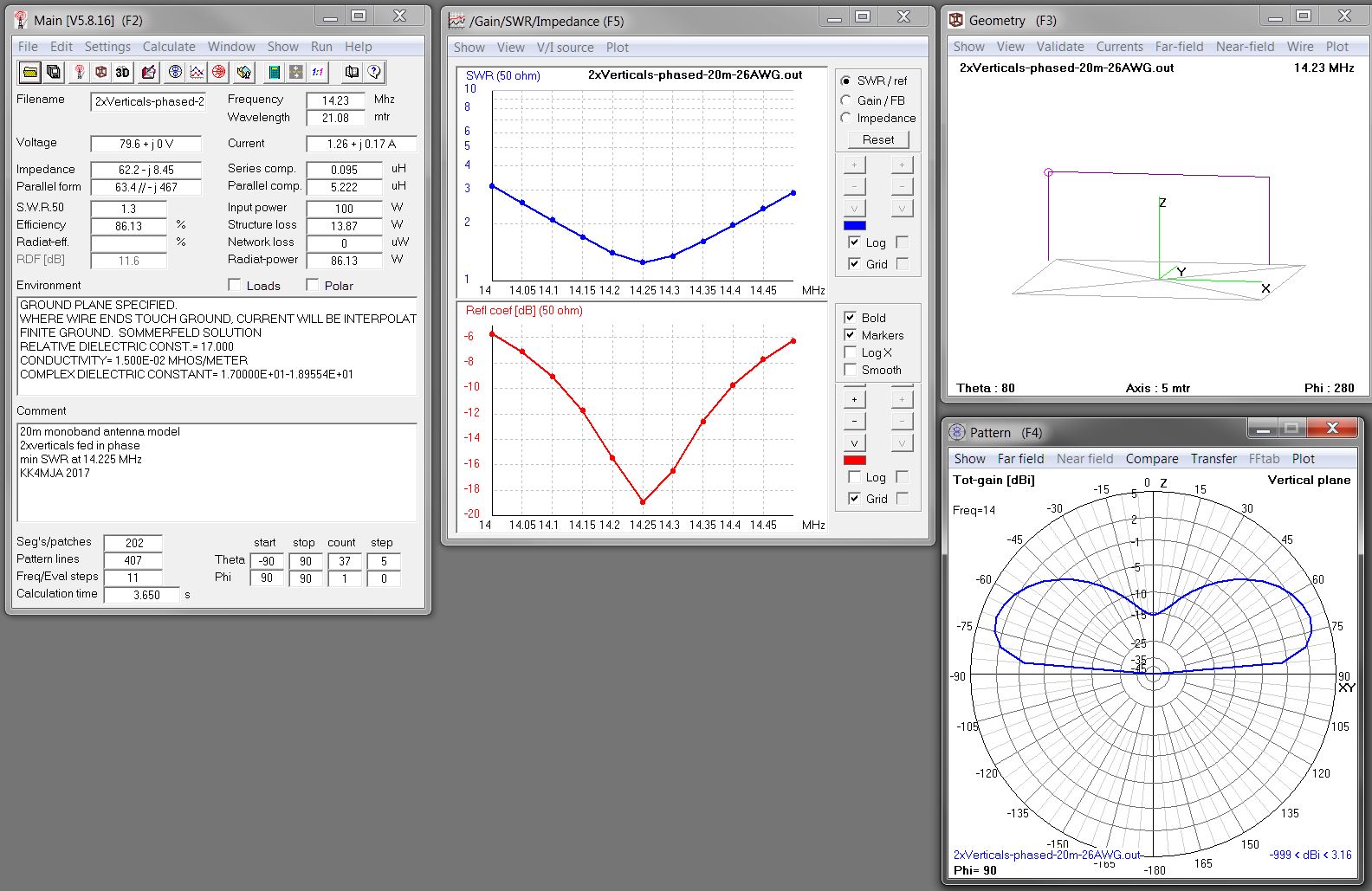The width and height of the screenshot is (1372, 891).
Task: Open the Settings menu in Main window
Action: coord(107,47)
